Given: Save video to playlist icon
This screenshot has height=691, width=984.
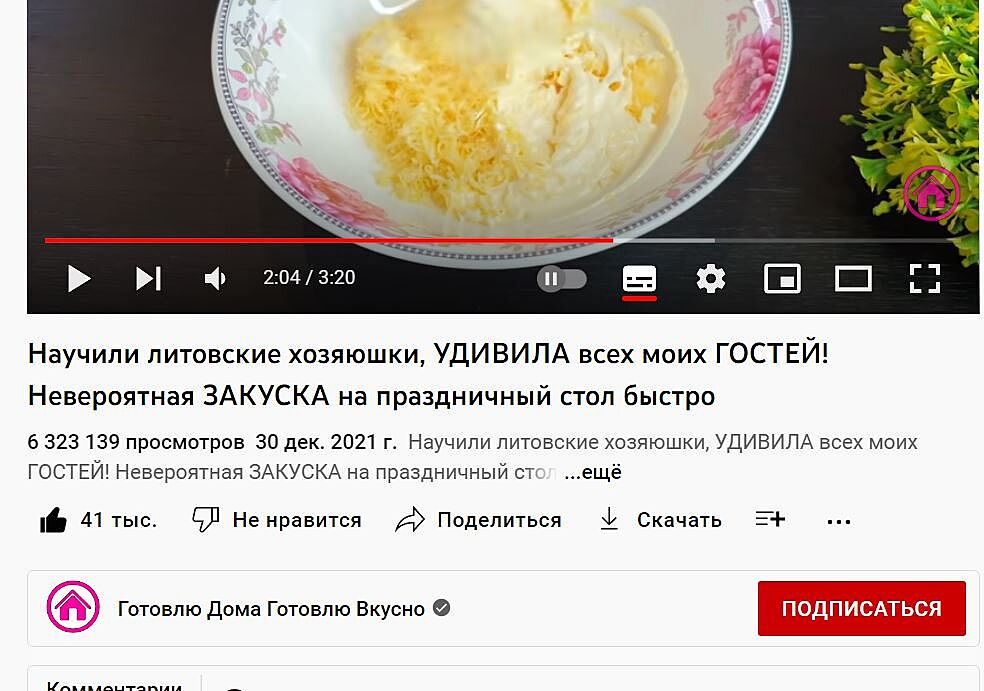Looking at the screenshot, I should pos(770,519).
